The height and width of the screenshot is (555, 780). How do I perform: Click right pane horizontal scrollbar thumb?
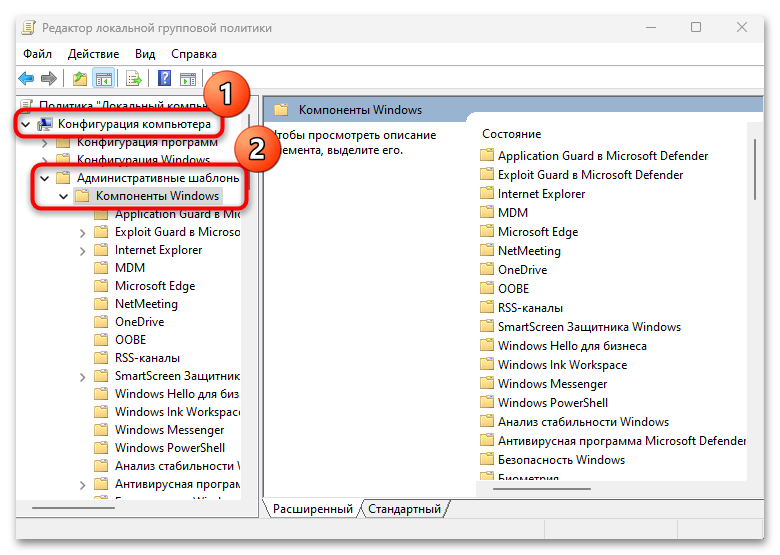[x=542, y=489]
